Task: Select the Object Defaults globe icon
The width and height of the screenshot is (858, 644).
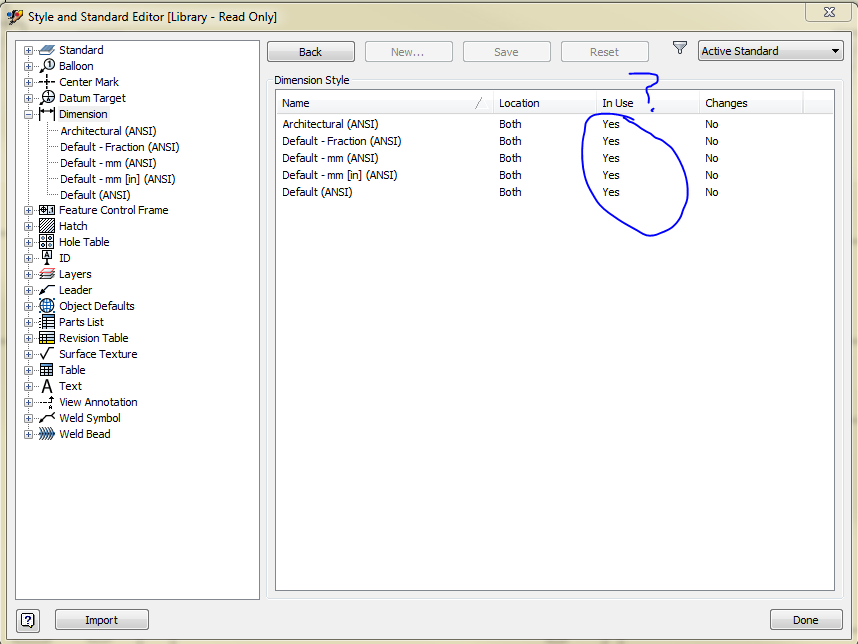Action: (x=47, y=306)
